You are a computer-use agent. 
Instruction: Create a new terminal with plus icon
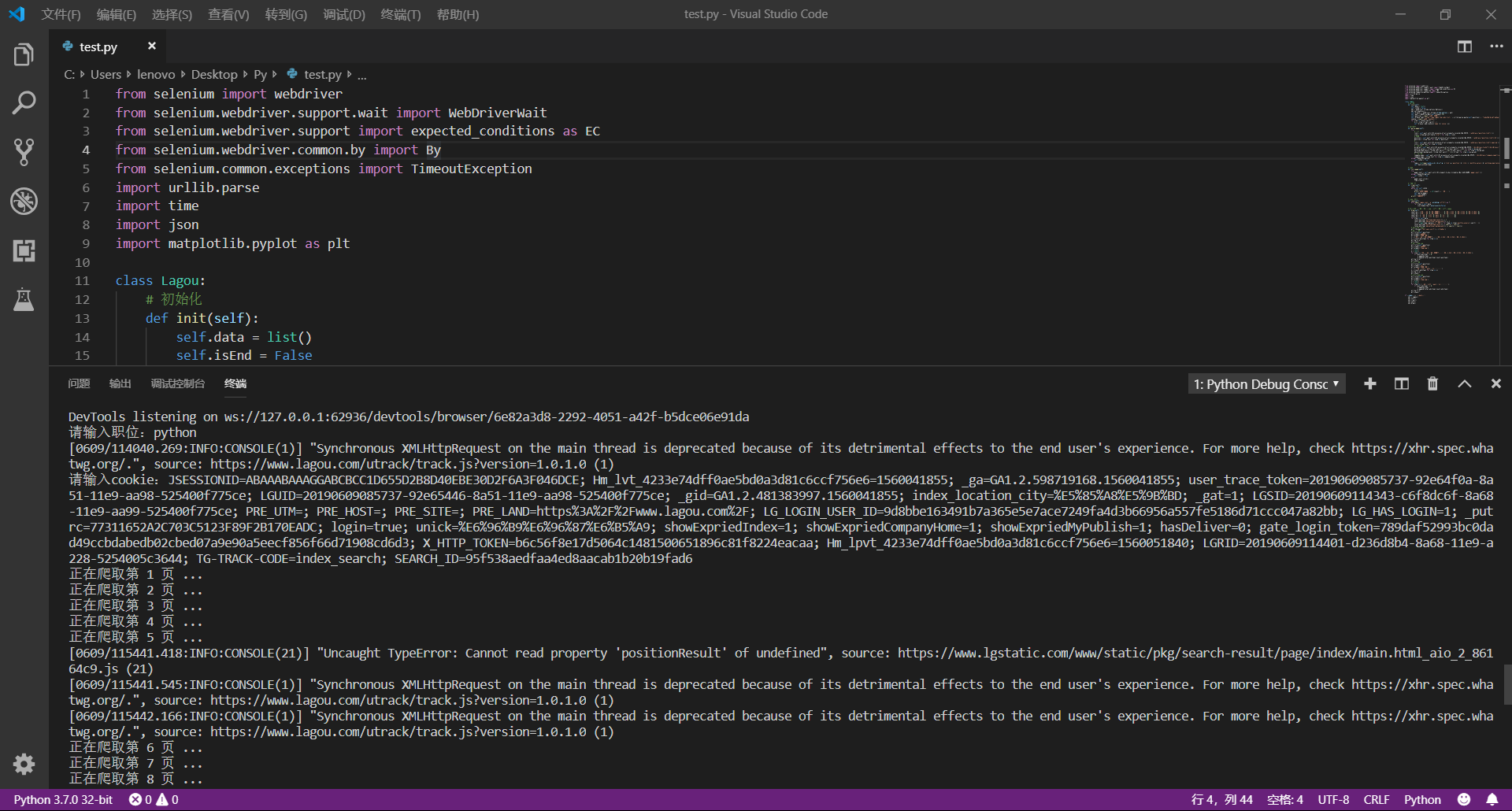1370,383
